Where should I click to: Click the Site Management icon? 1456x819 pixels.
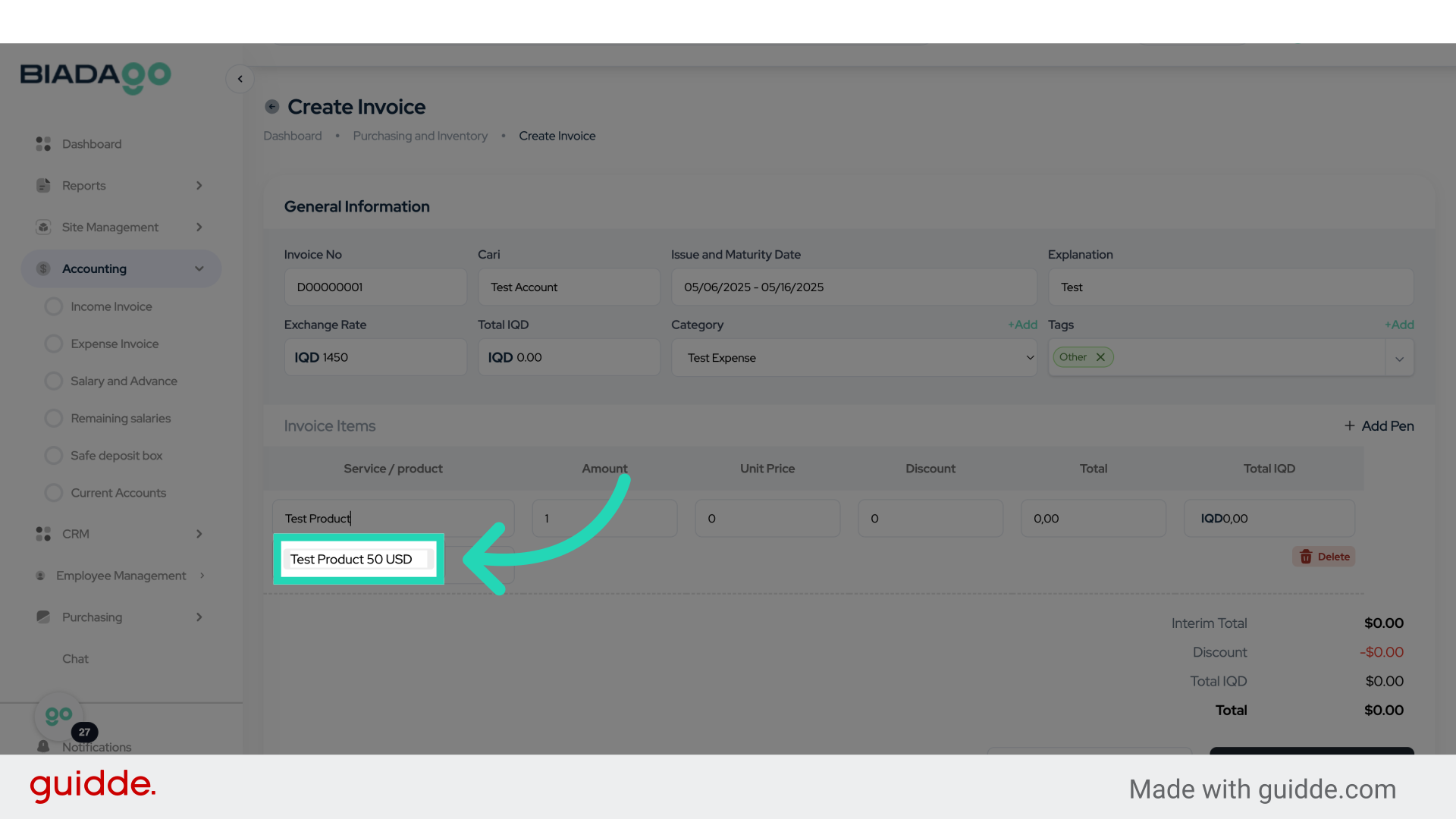tap(43, 227)
